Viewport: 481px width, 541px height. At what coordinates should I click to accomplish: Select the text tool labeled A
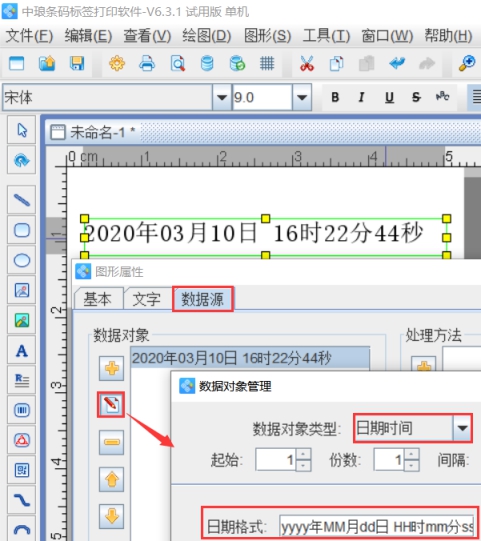tap(22, 351)
